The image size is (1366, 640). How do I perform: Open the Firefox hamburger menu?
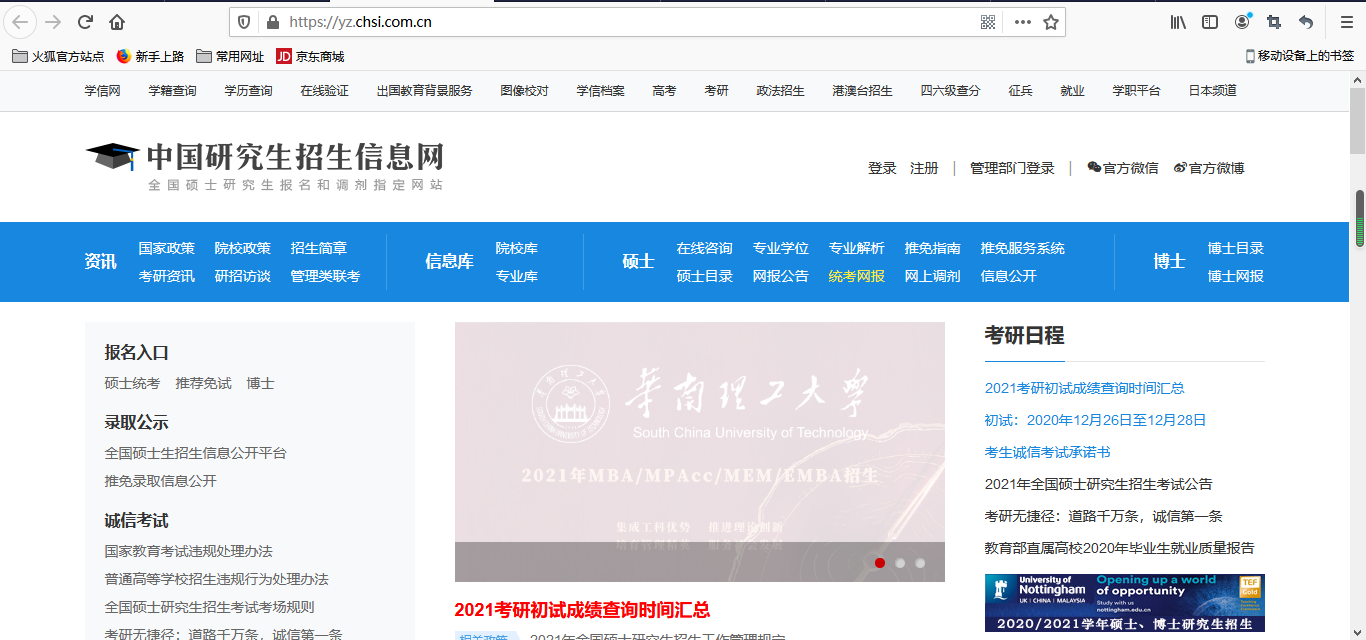click(x=1346, y=22)
